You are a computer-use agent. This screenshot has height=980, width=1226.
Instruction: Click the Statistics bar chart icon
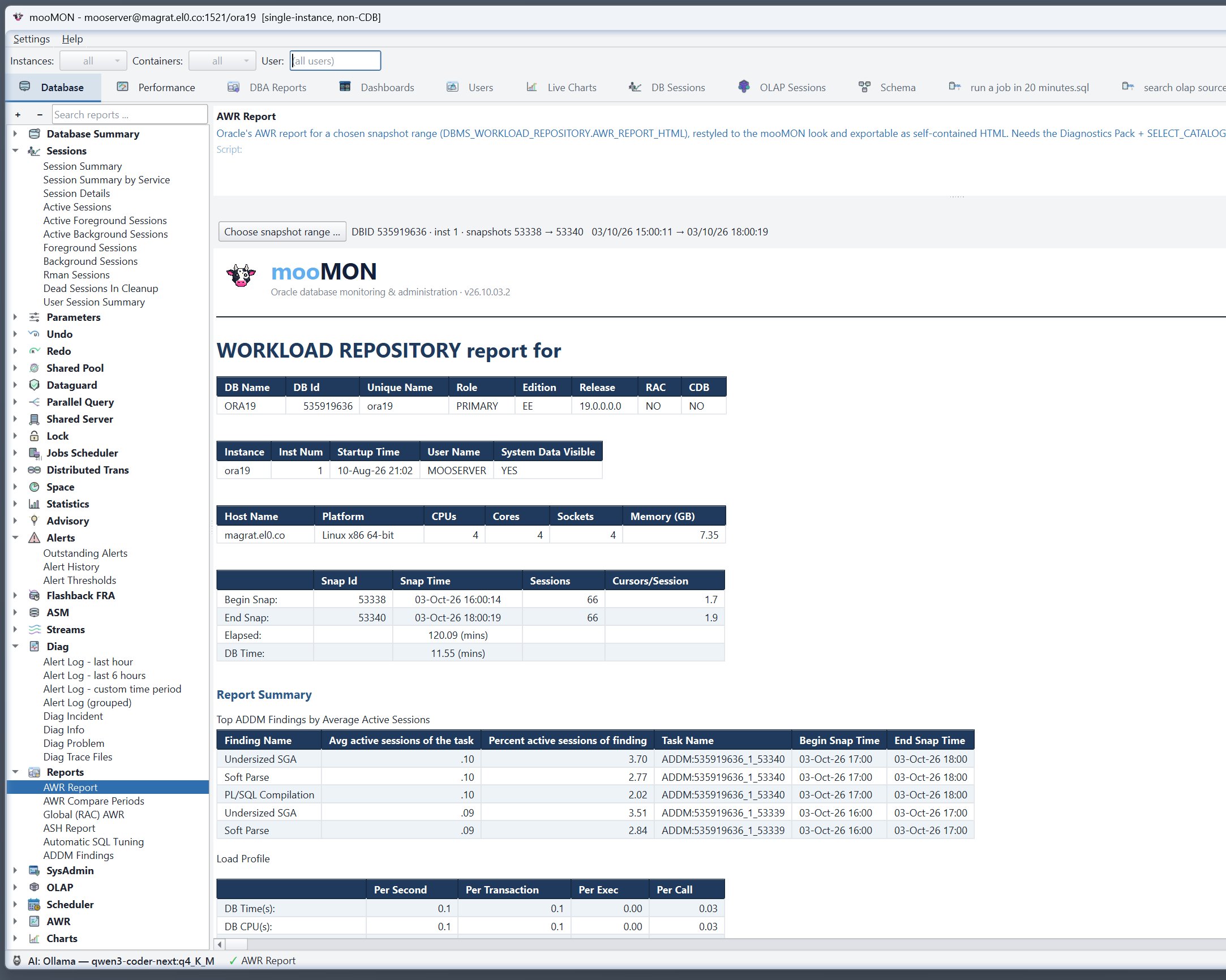coord(34,504)
